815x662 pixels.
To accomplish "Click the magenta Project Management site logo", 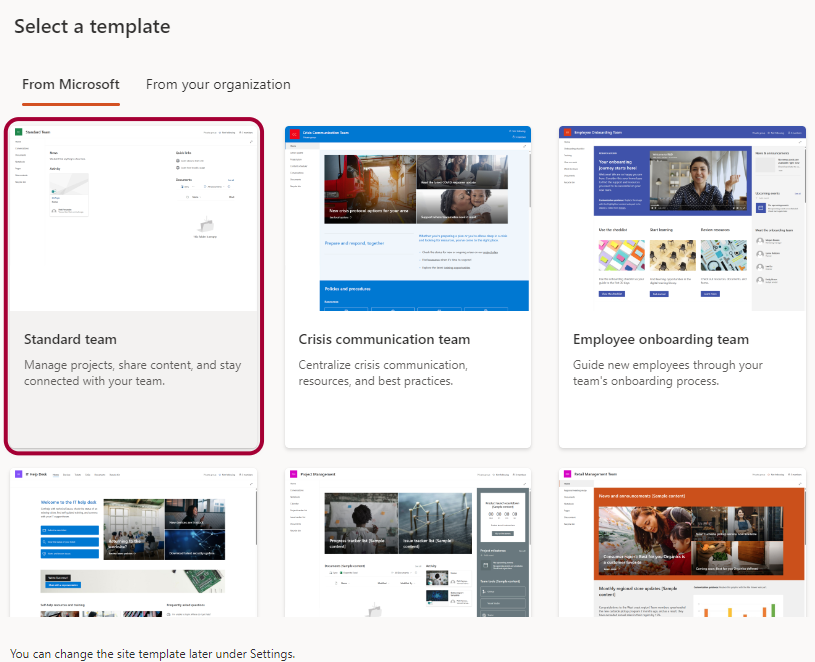I will 293,474.
